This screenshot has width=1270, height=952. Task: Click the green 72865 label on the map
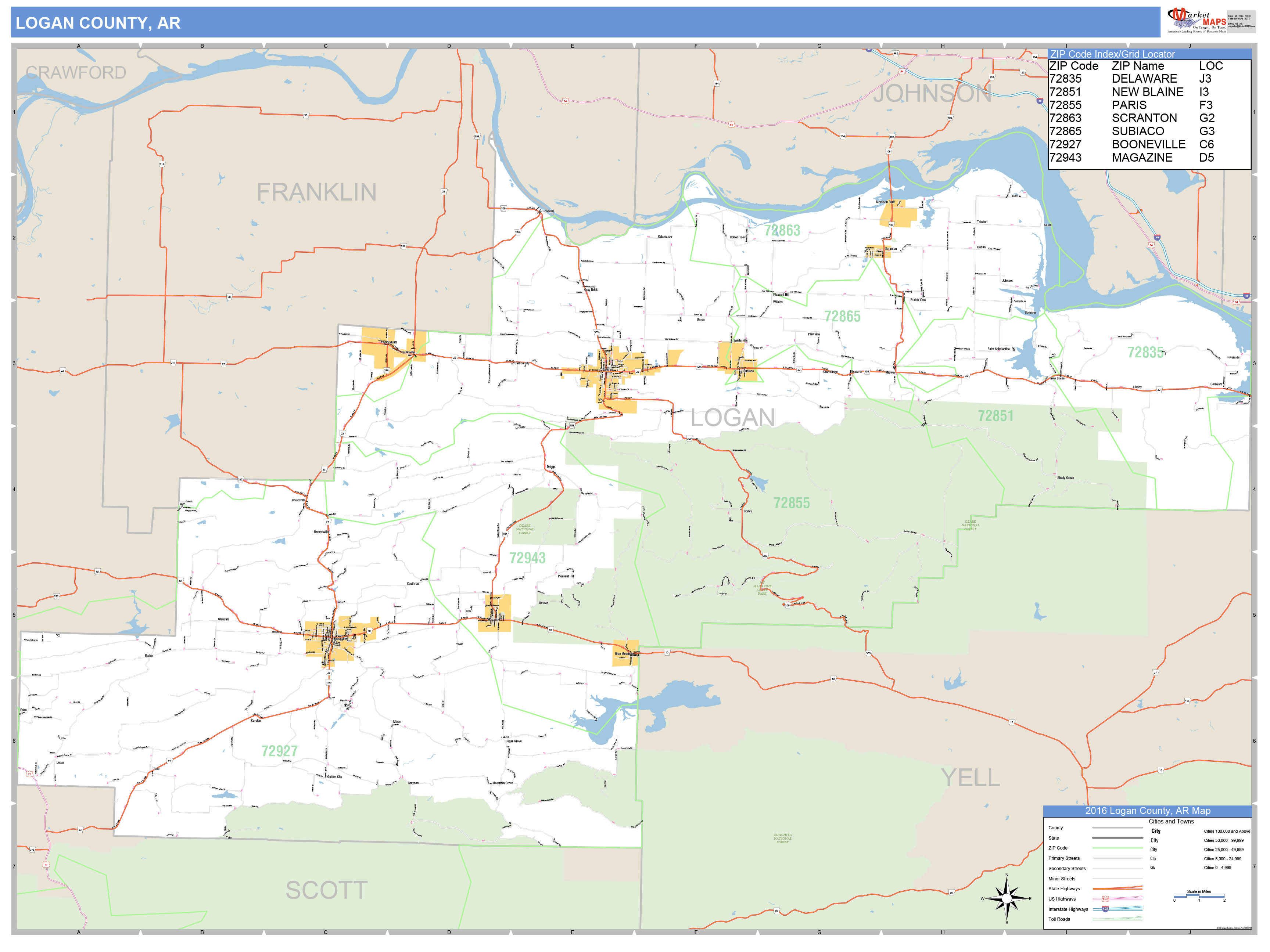pos(842,316)
